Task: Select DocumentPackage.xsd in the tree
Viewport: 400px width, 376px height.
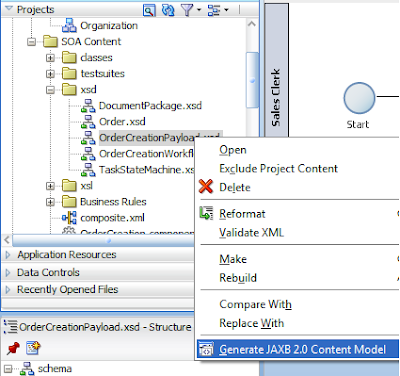Action: [x=150, y=106]
